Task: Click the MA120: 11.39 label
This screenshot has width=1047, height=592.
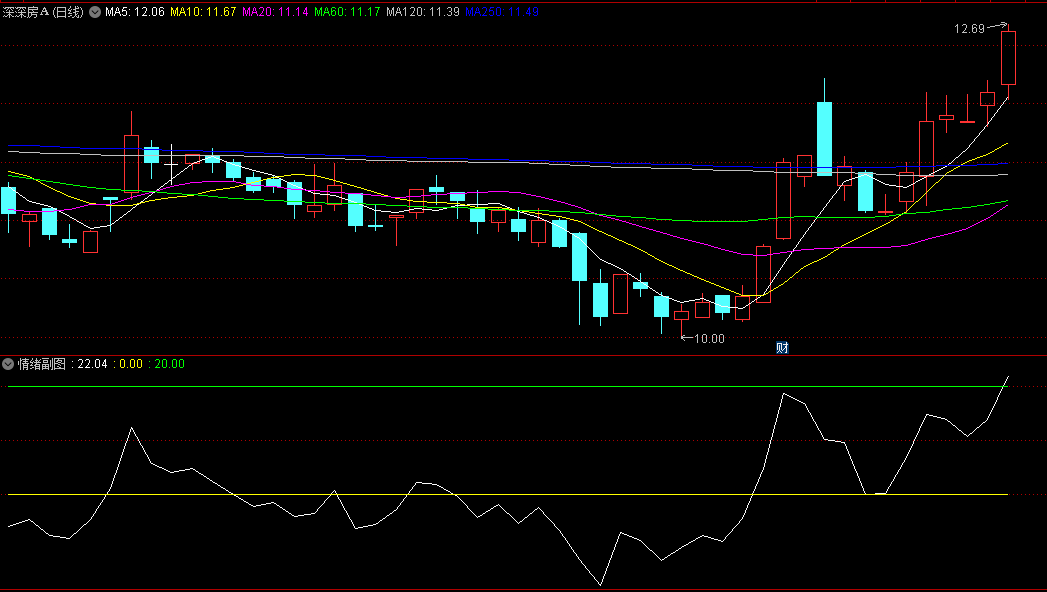Action: click(423, 12)
